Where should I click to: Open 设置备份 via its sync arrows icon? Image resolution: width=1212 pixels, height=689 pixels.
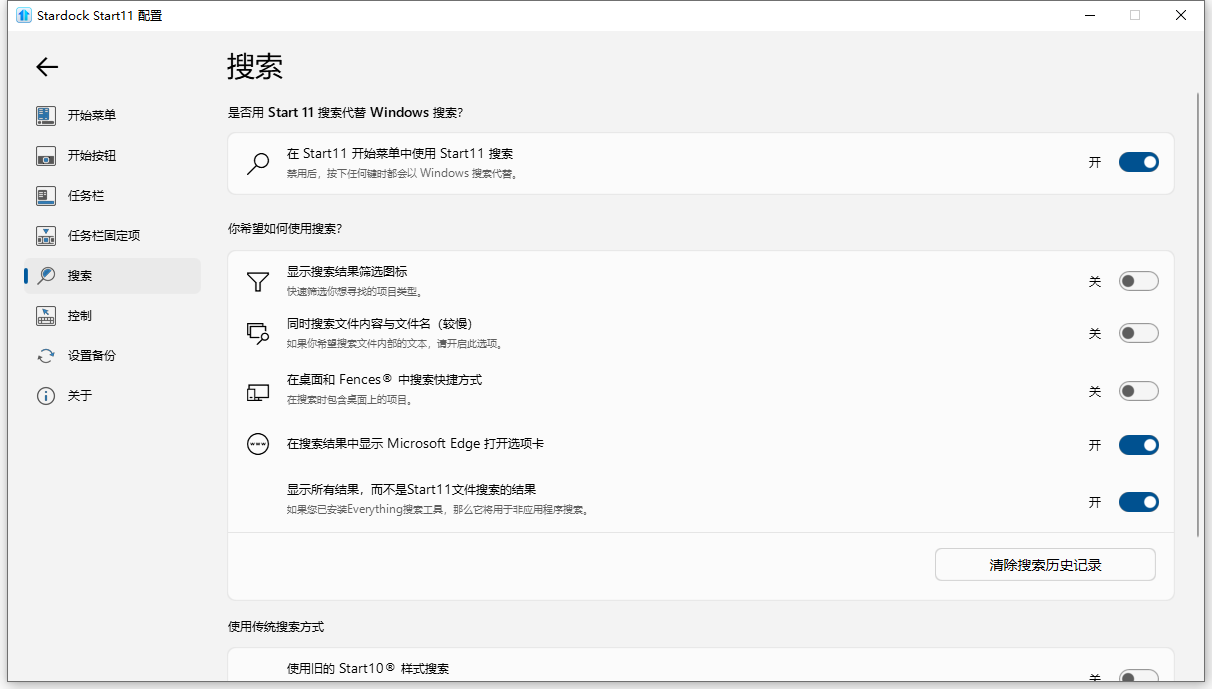[46, 355]
